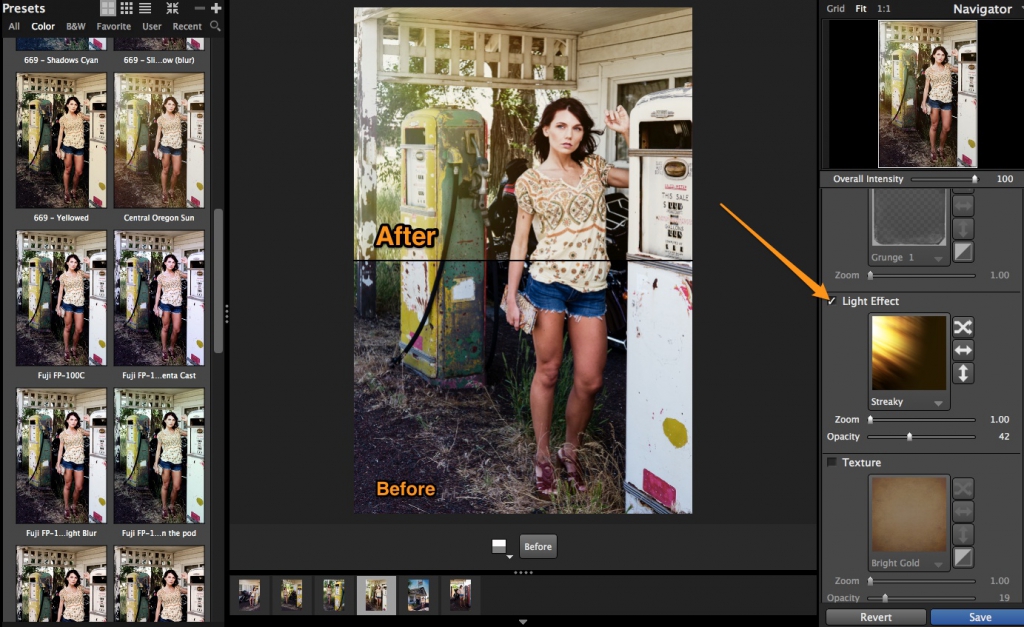Click the split before/after view icon
Image resolution: width=1024 pixels, height=627 pixels.
pyautogui.click(x=499, y=546)
